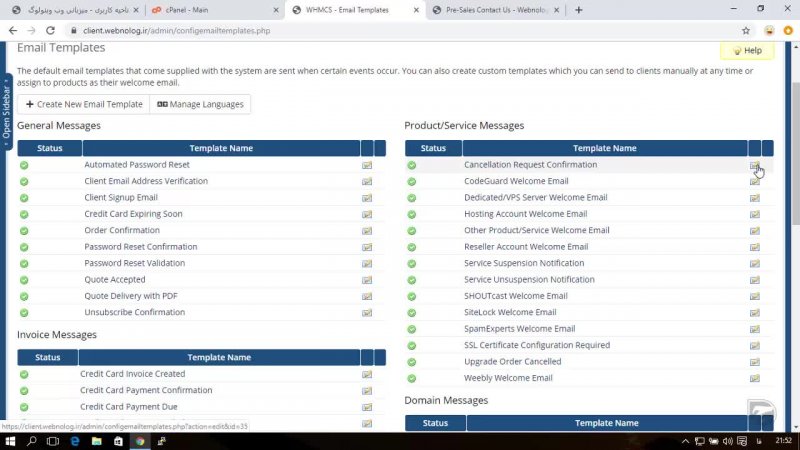
Task: Open the Help button
Action: coord(747,51)
